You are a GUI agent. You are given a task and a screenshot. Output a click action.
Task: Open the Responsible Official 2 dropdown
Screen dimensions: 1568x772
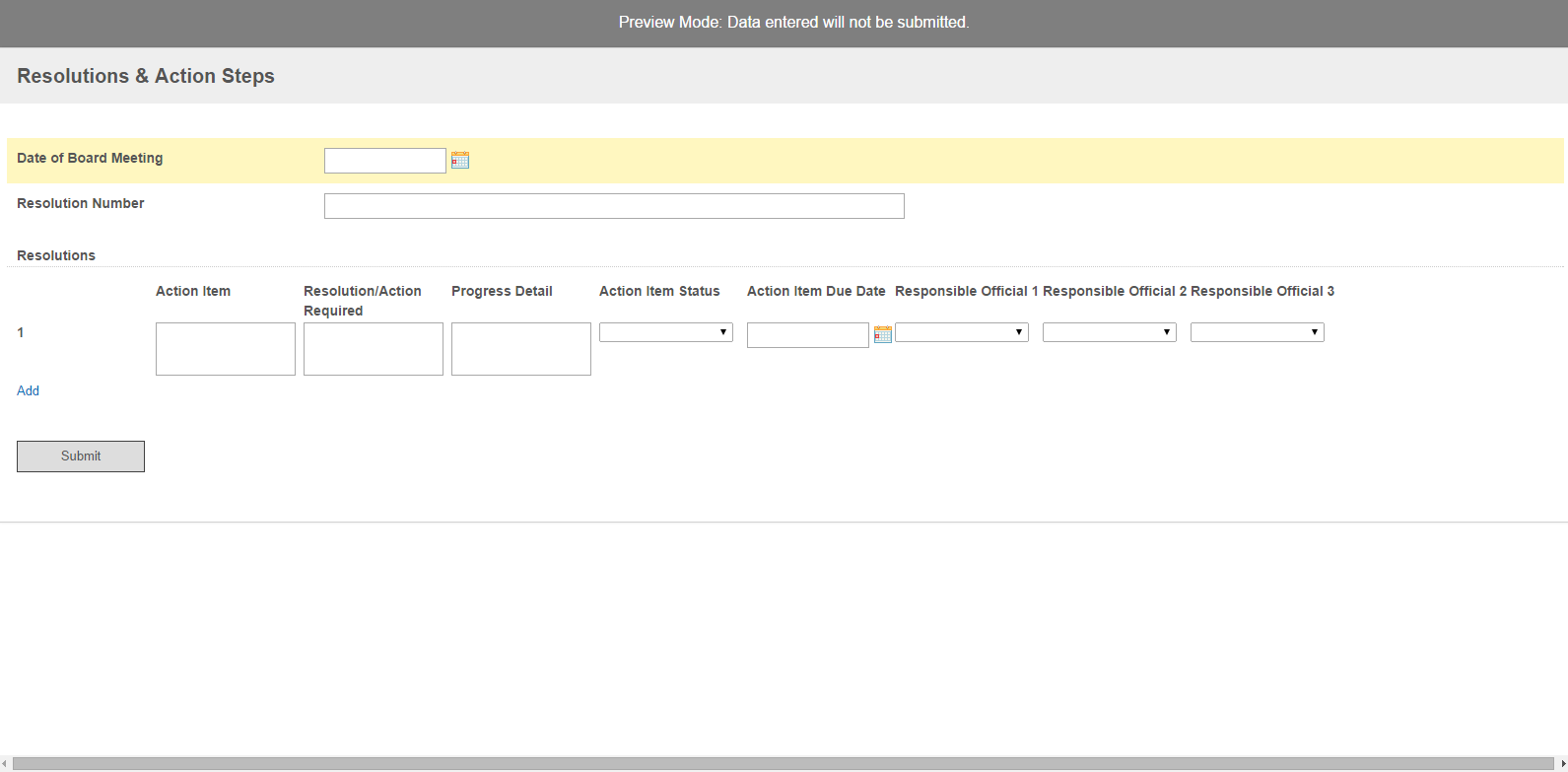click(1110, 332)
